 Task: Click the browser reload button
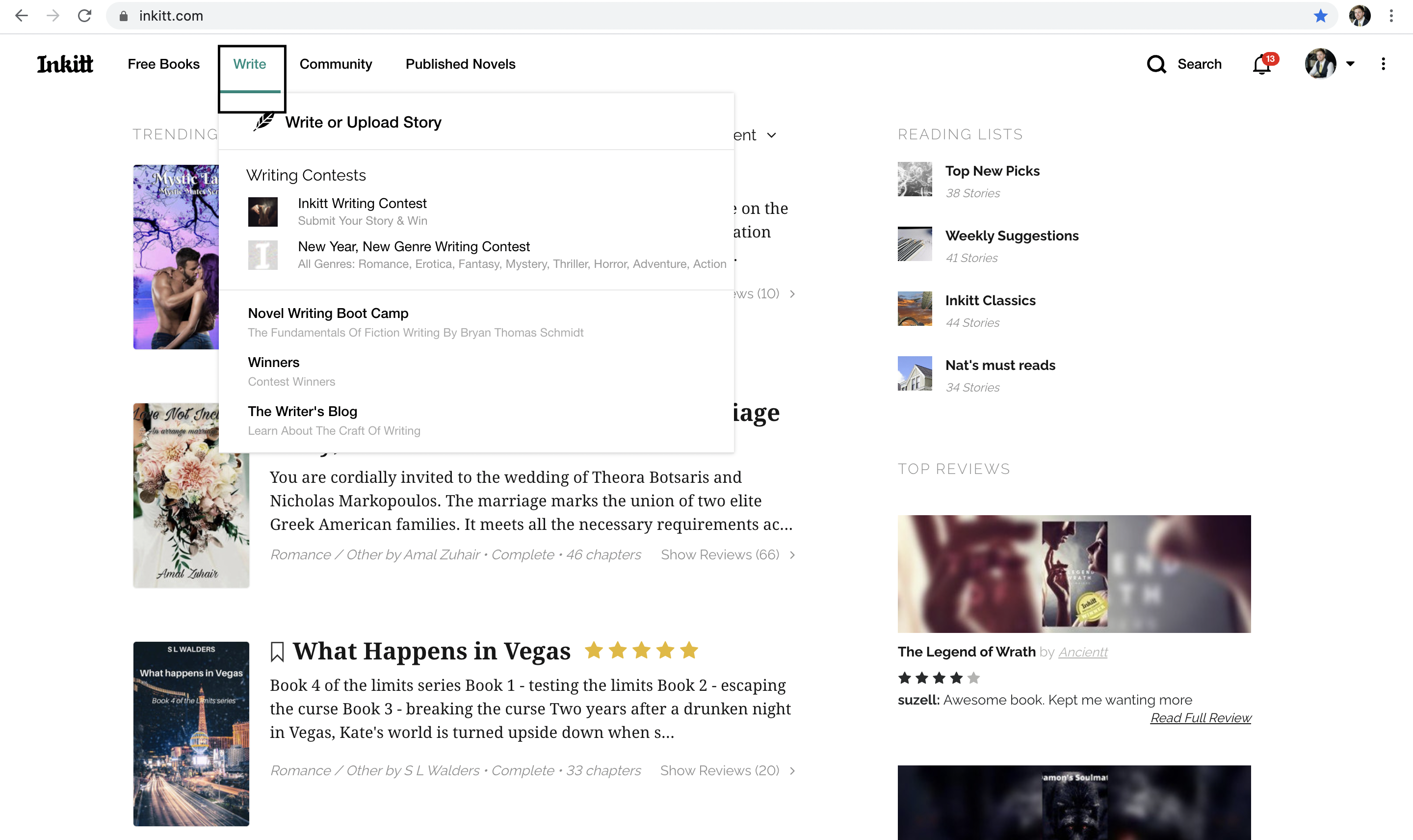(84, 16)
